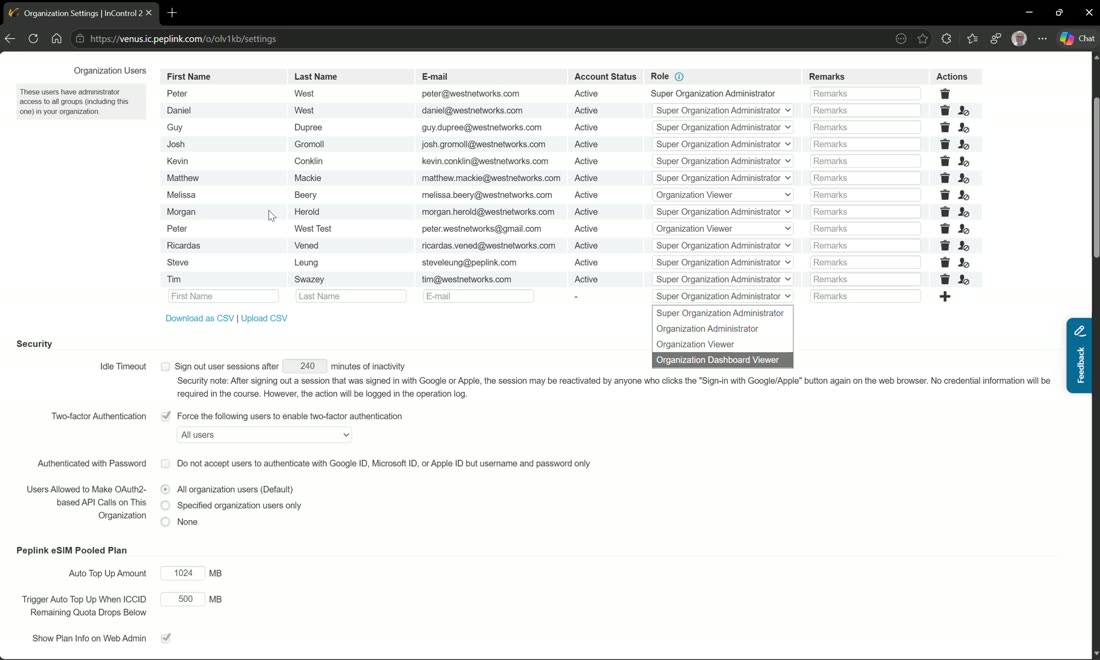Choose Organization Viewer from open list
The height and width of the screenshot is (660, 1100).
coord(723,344)
